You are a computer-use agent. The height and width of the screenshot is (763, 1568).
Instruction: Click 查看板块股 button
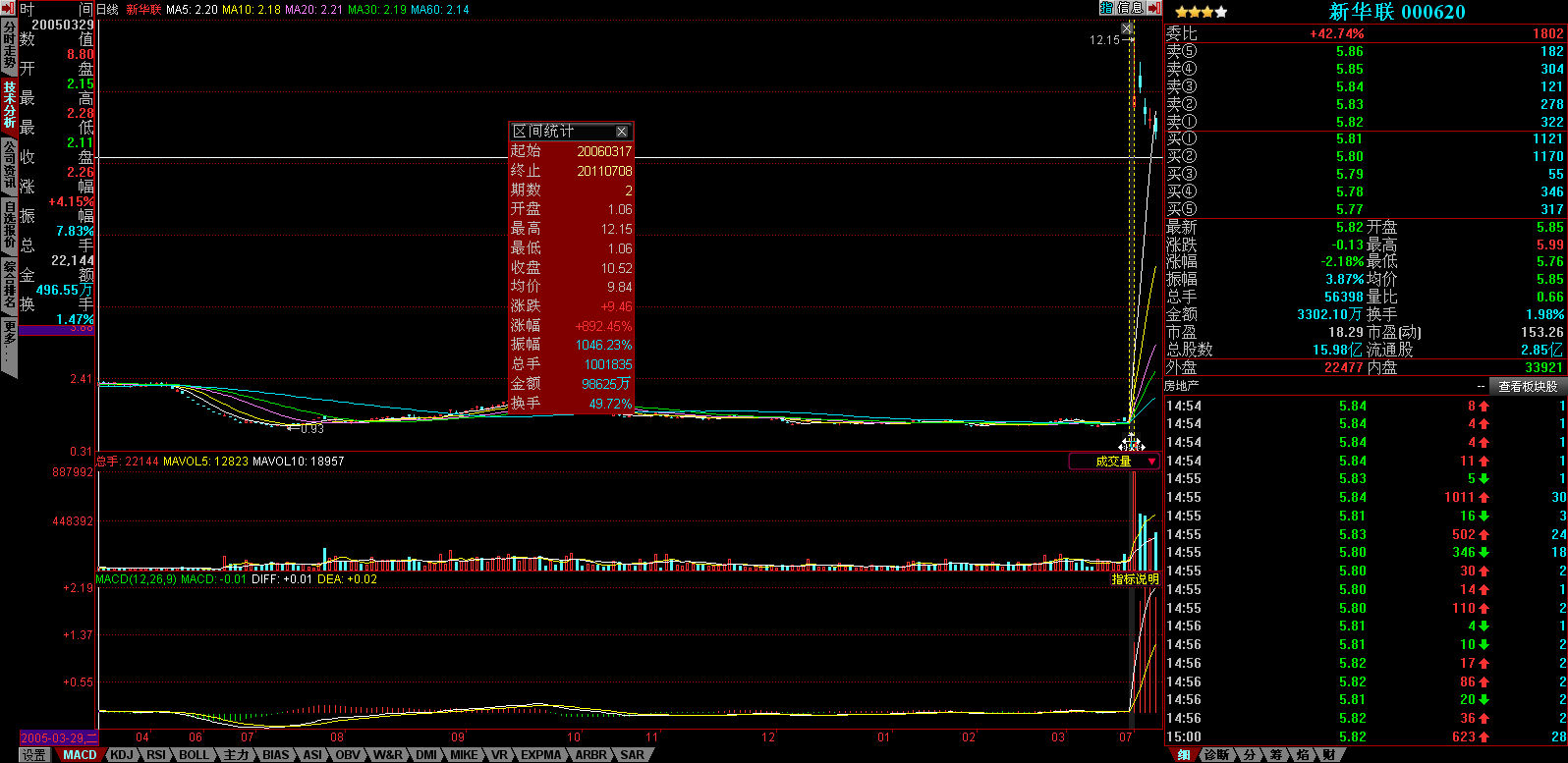(1528, 387)
